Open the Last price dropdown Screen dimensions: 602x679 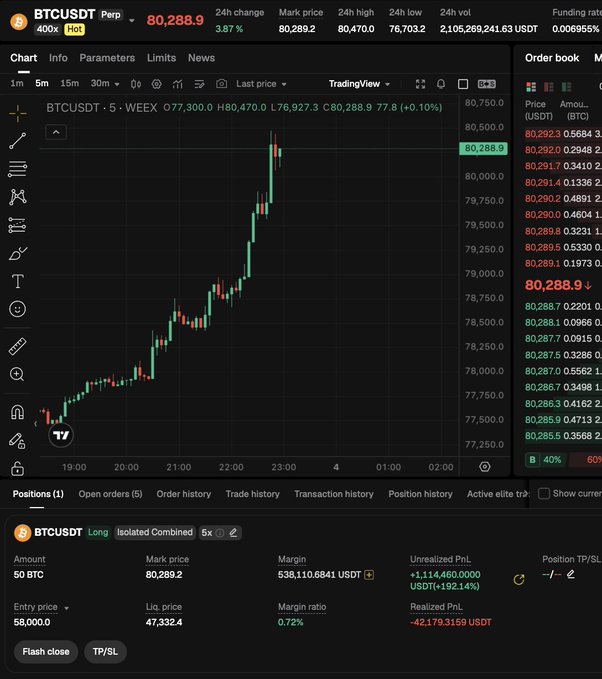click(261, 84)
